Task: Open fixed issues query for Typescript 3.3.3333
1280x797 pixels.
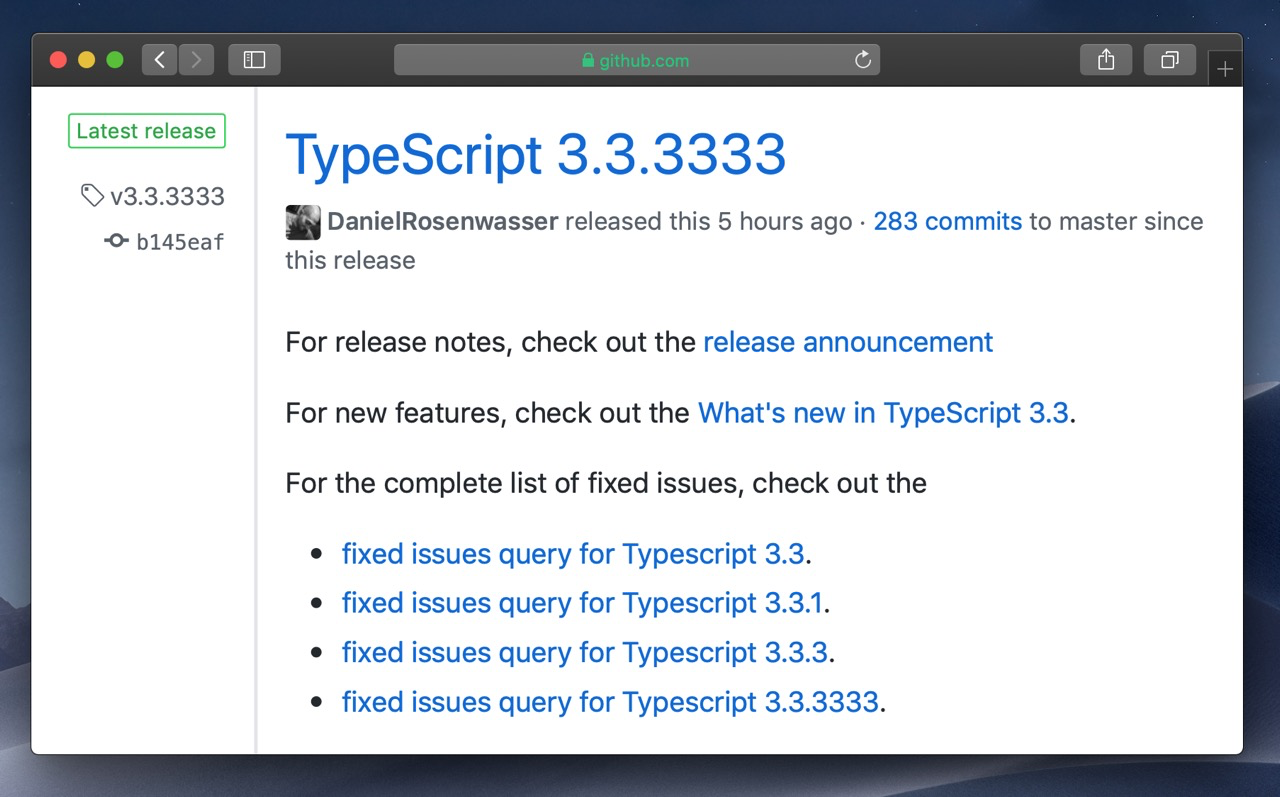Action: pos(610,702)
